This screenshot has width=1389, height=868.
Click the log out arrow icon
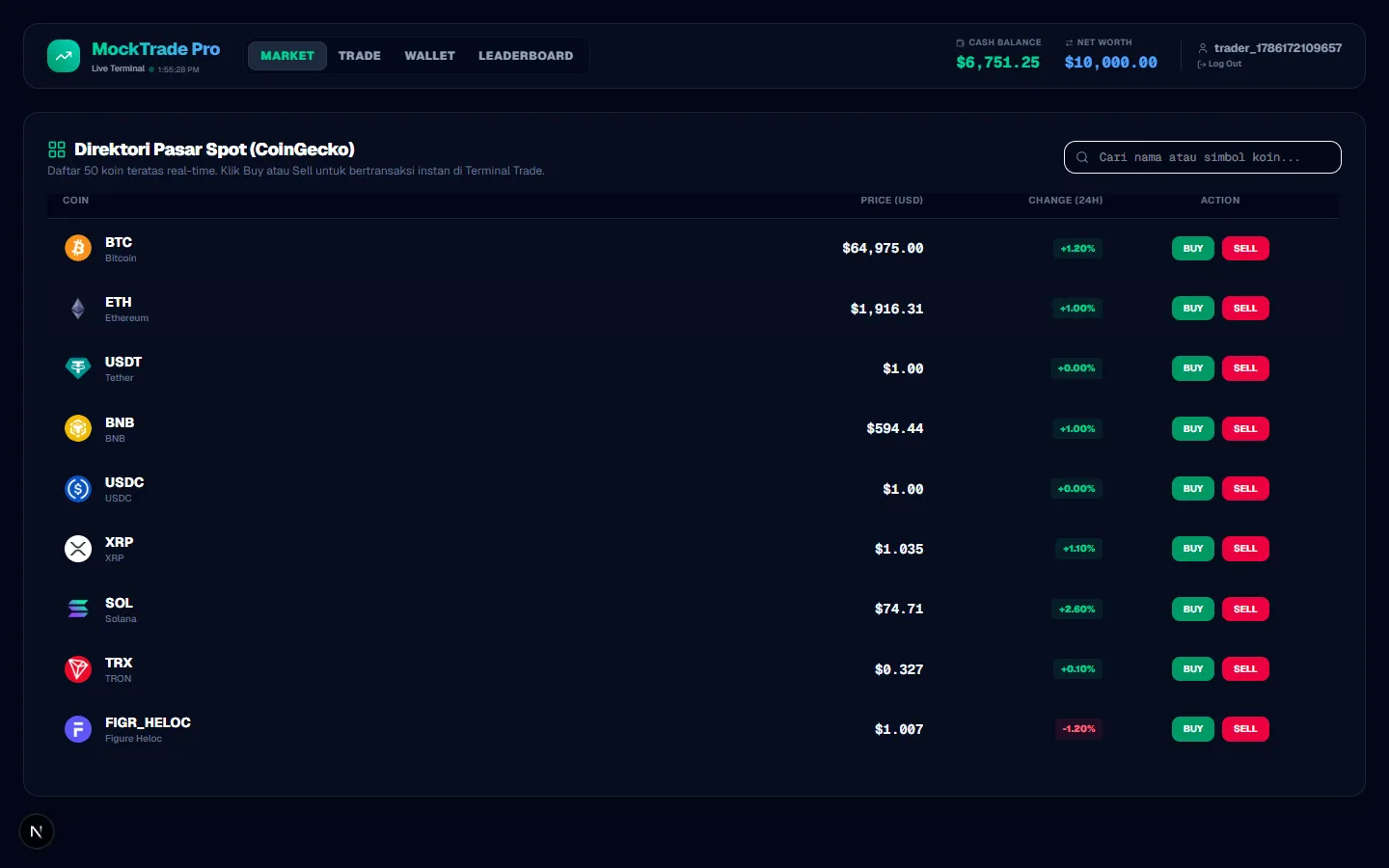point(1202,65)
